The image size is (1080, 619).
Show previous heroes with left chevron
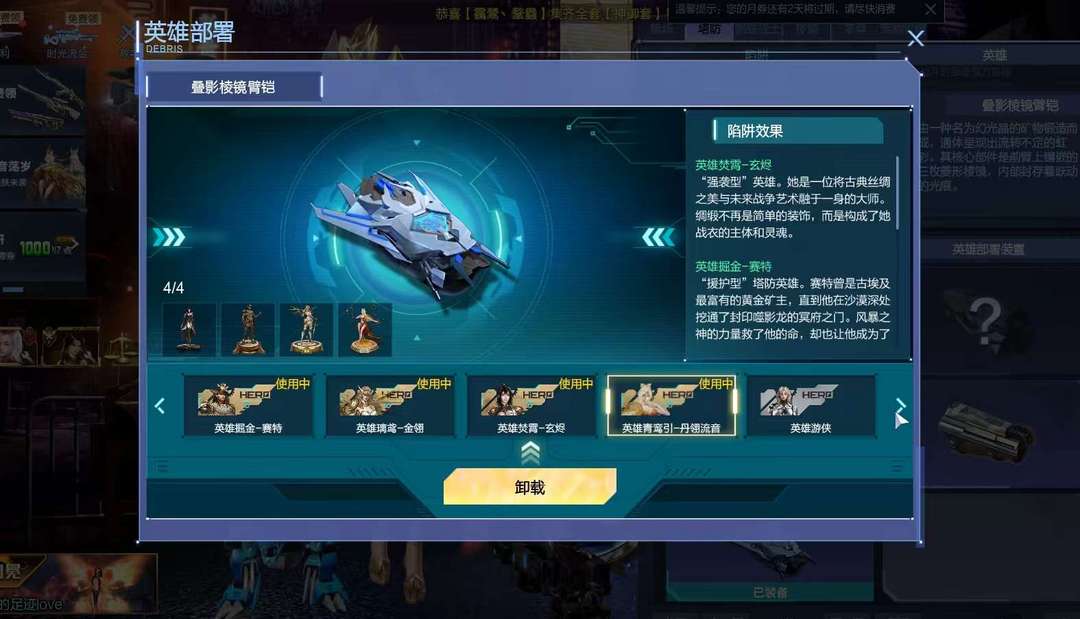coord(160,406)
